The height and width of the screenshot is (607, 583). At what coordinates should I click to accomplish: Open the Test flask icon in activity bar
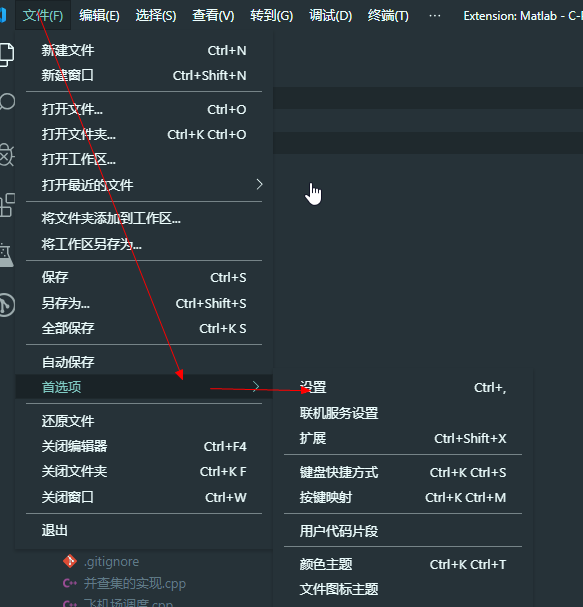tap(6, 255)
